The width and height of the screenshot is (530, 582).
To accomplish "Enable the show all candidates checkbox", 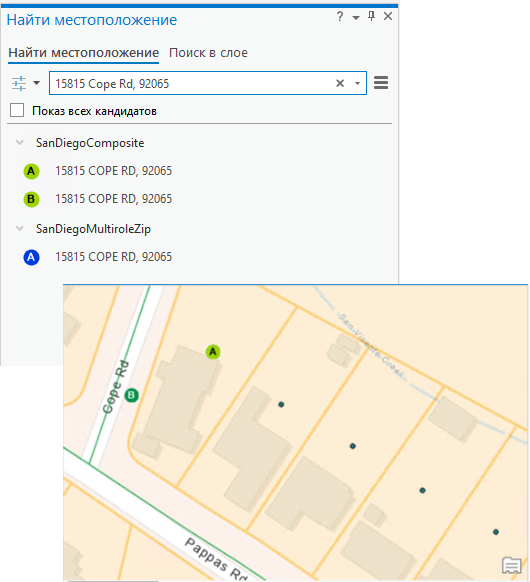I will [17, 110].
